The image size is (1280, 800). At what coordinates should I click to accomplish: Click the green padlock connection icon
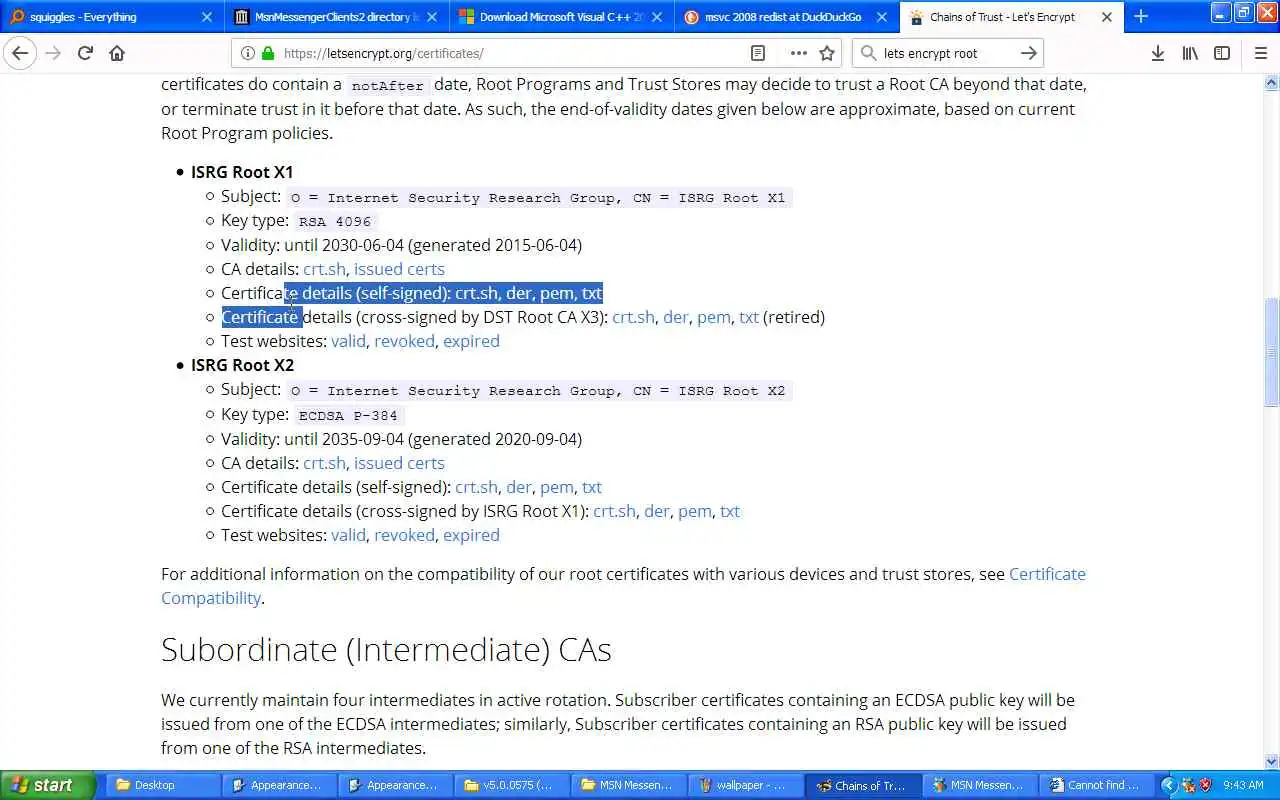267,53
